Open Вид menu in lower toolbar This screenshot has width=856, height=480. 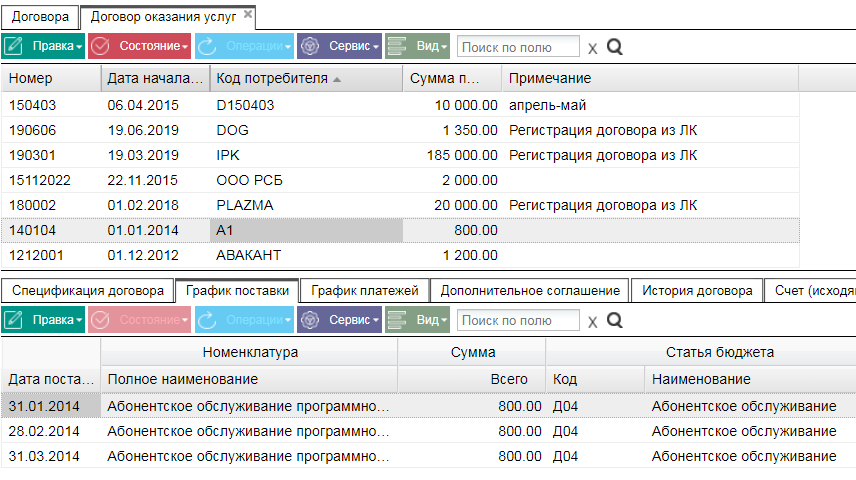tap(417, 320)
